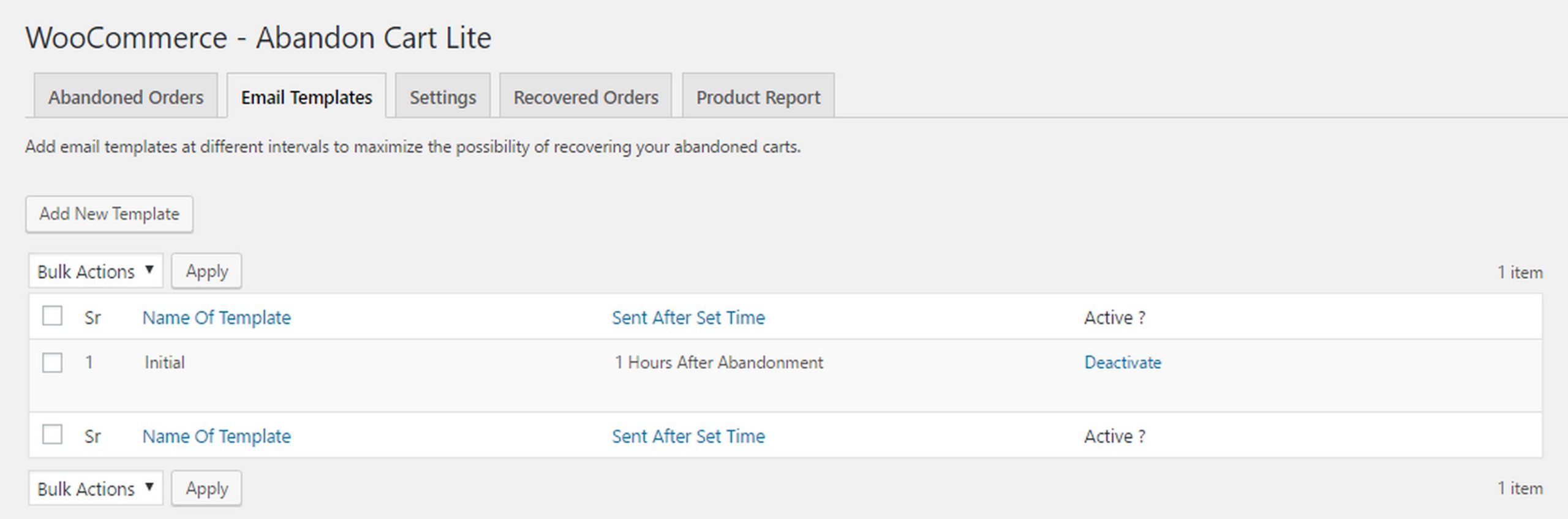Tick the select-all checkbox in table footer

pos(52,434)
